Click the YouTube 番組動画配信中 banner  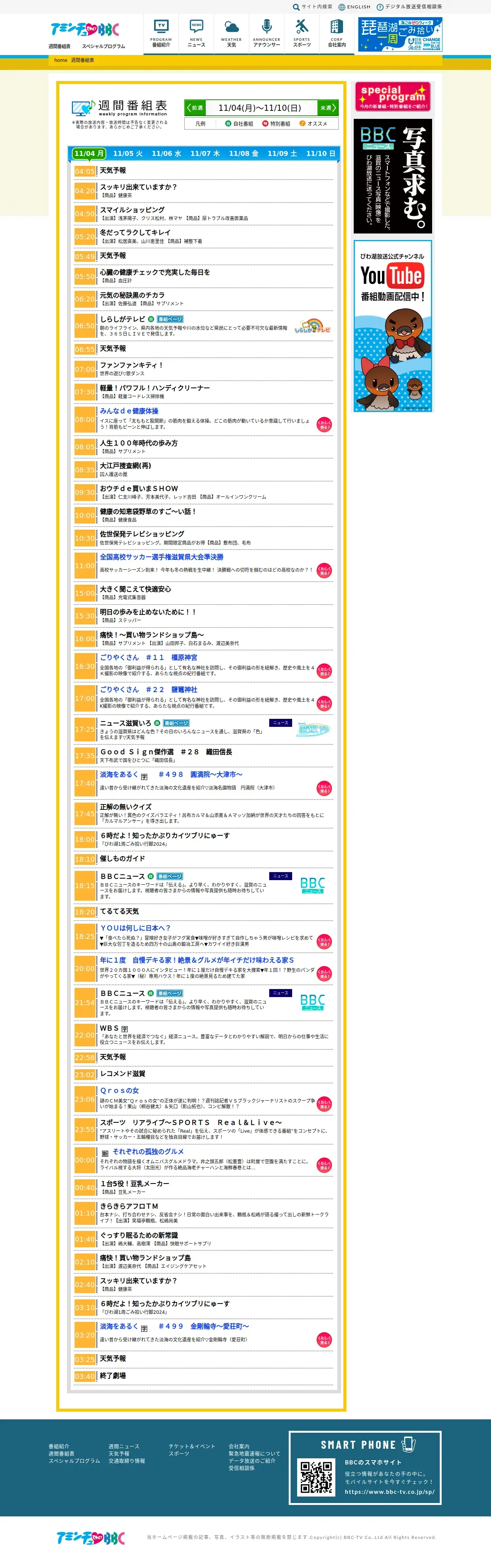[393, 326]
